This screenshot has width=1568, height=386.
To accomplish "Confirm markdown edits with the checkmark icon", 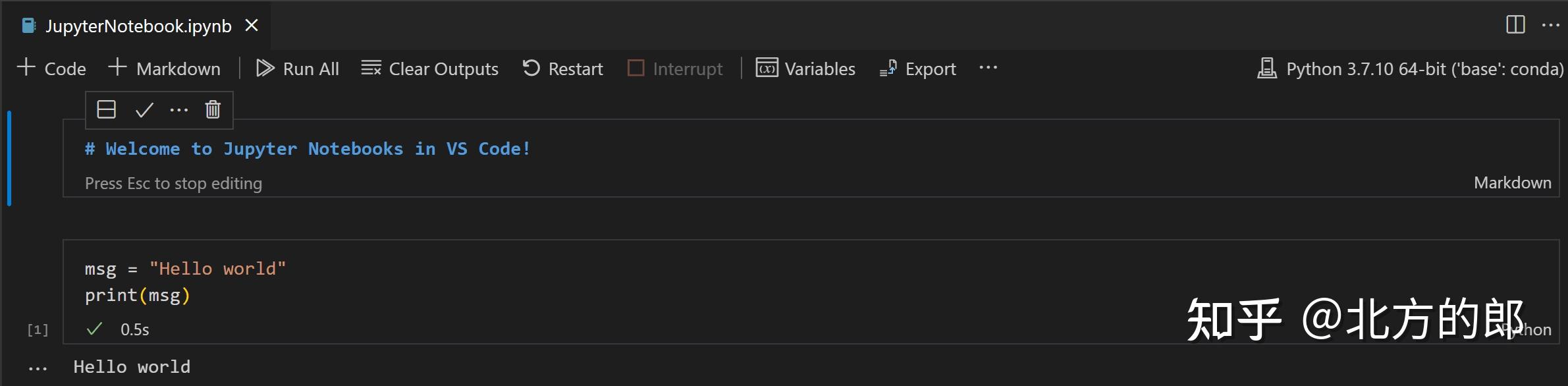I will click(x=144, y=109).
